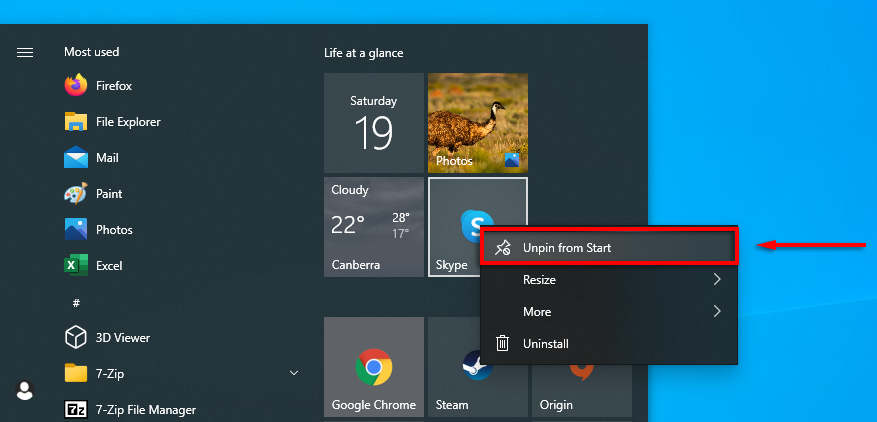
Task: Open Photos in the Most used list
Action: coord(98,229)
